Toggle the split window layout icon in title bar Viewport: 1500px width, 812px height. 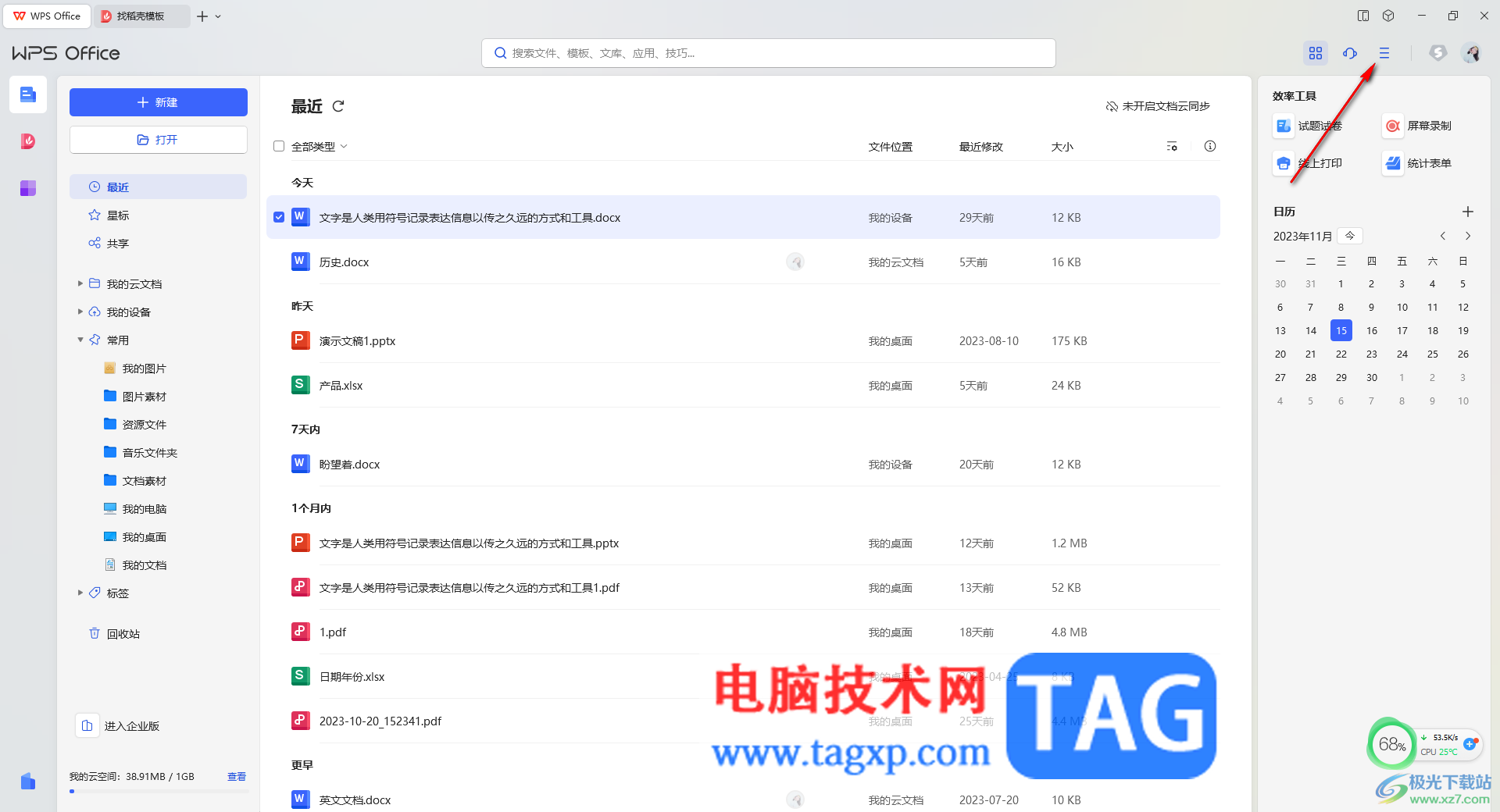tap(1363, 16)
